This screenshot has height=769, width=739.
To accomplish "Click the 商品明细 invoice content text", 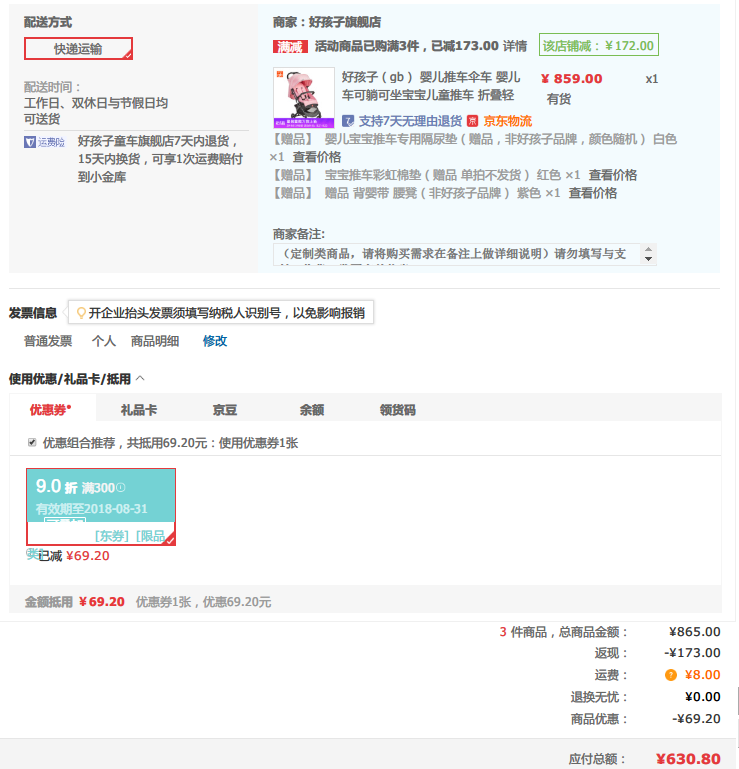I will 154,341.
